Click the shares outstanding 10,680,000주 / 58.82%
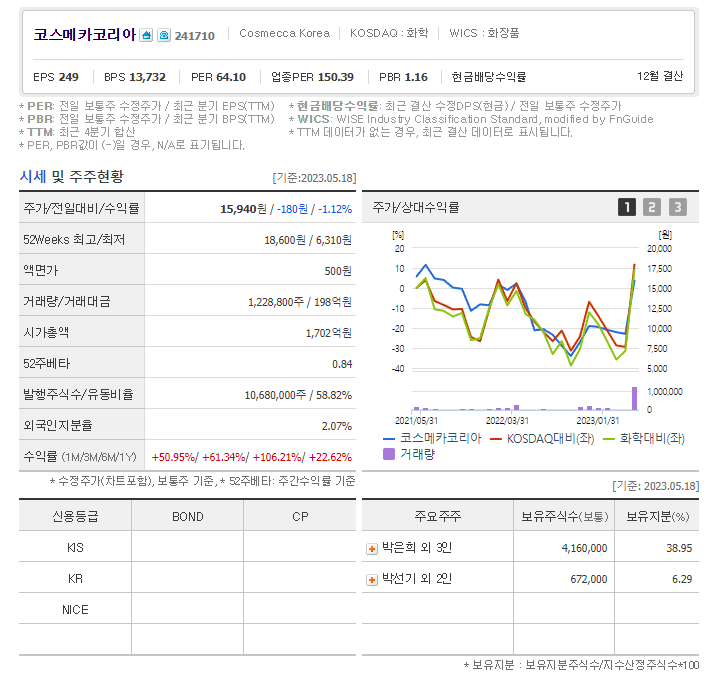This screenshot has width=712, height=677. 298,395
